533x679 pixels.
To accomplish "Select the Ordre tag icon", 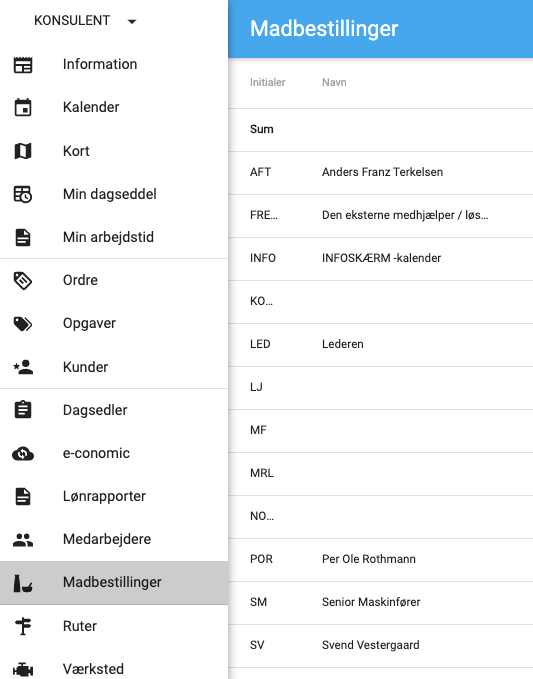I will [x=23, y=281].
